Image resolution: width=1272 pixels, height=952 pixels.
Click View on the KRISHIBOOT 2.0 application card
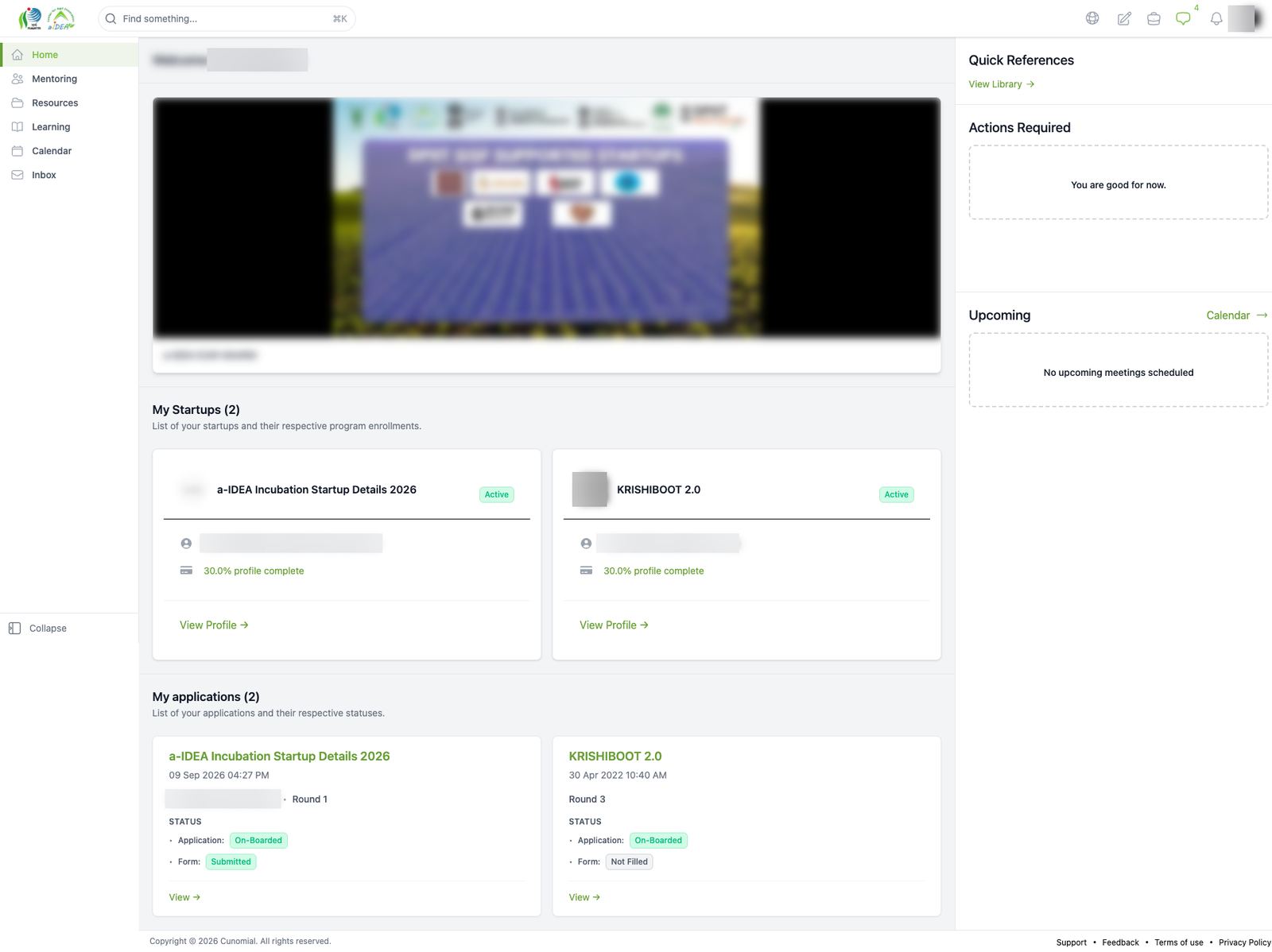point(584,897)
